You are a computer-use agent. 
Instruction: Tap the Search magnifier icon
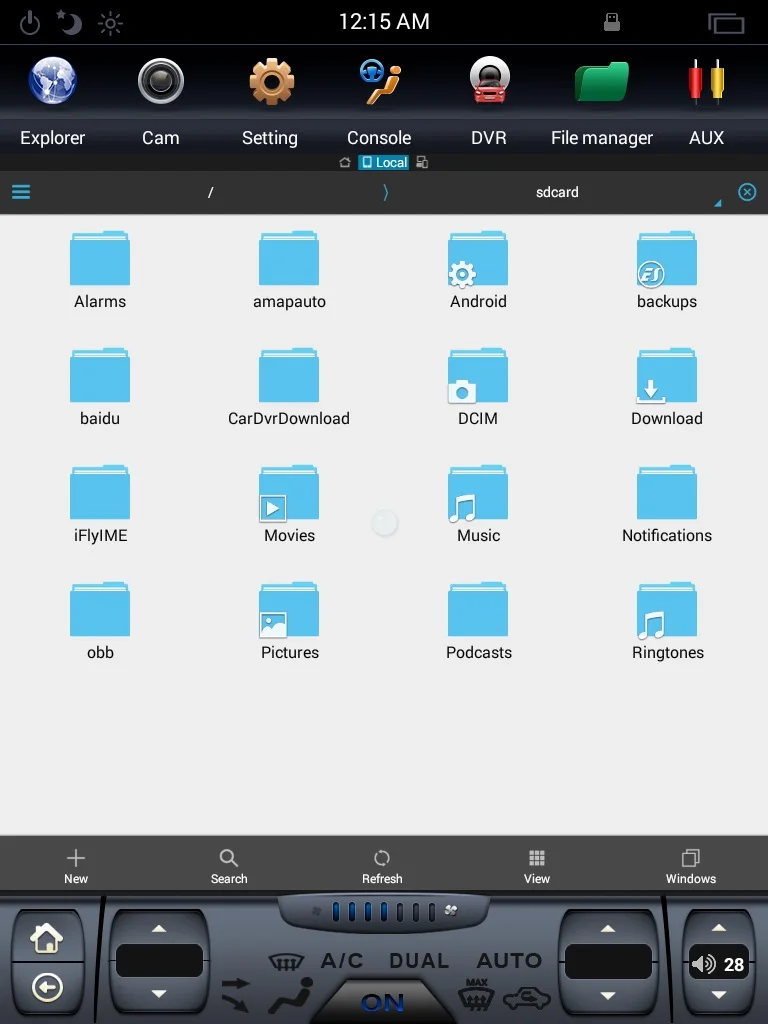click(x=229, y=857)
